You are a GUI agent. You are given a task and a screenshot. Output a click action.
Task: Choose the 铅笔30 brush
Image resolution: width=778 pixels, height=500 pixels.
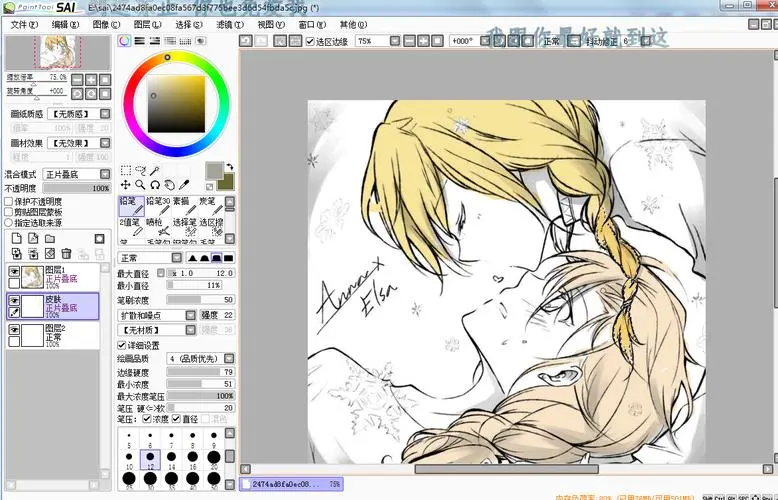pyautogui.click(x=158, y=206)
